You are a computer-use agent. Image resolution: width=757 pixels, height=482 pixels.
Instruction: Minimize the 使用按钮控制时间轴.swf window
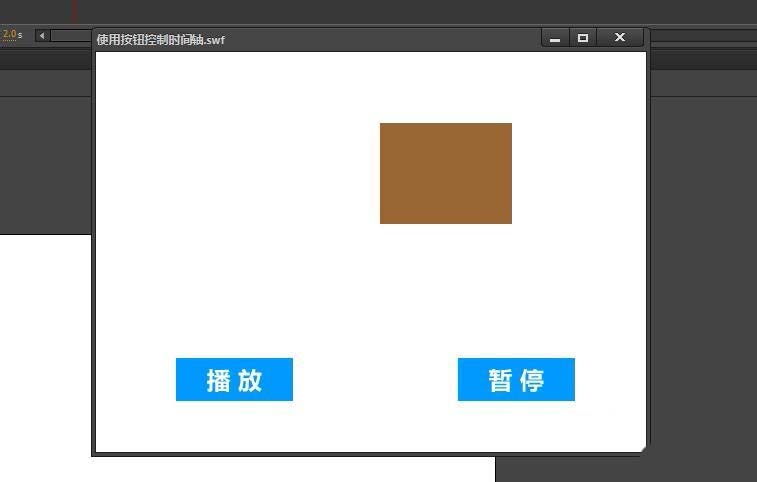(x=555, y=38)
